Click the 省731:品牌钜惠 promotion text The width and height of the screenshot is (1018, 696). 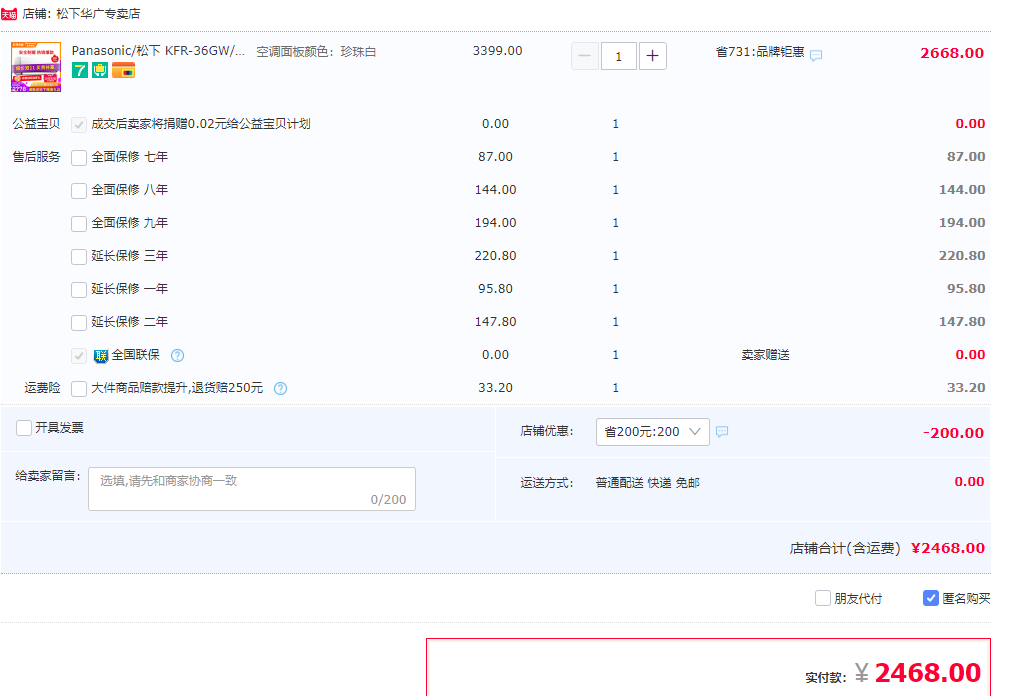[760, 52]
